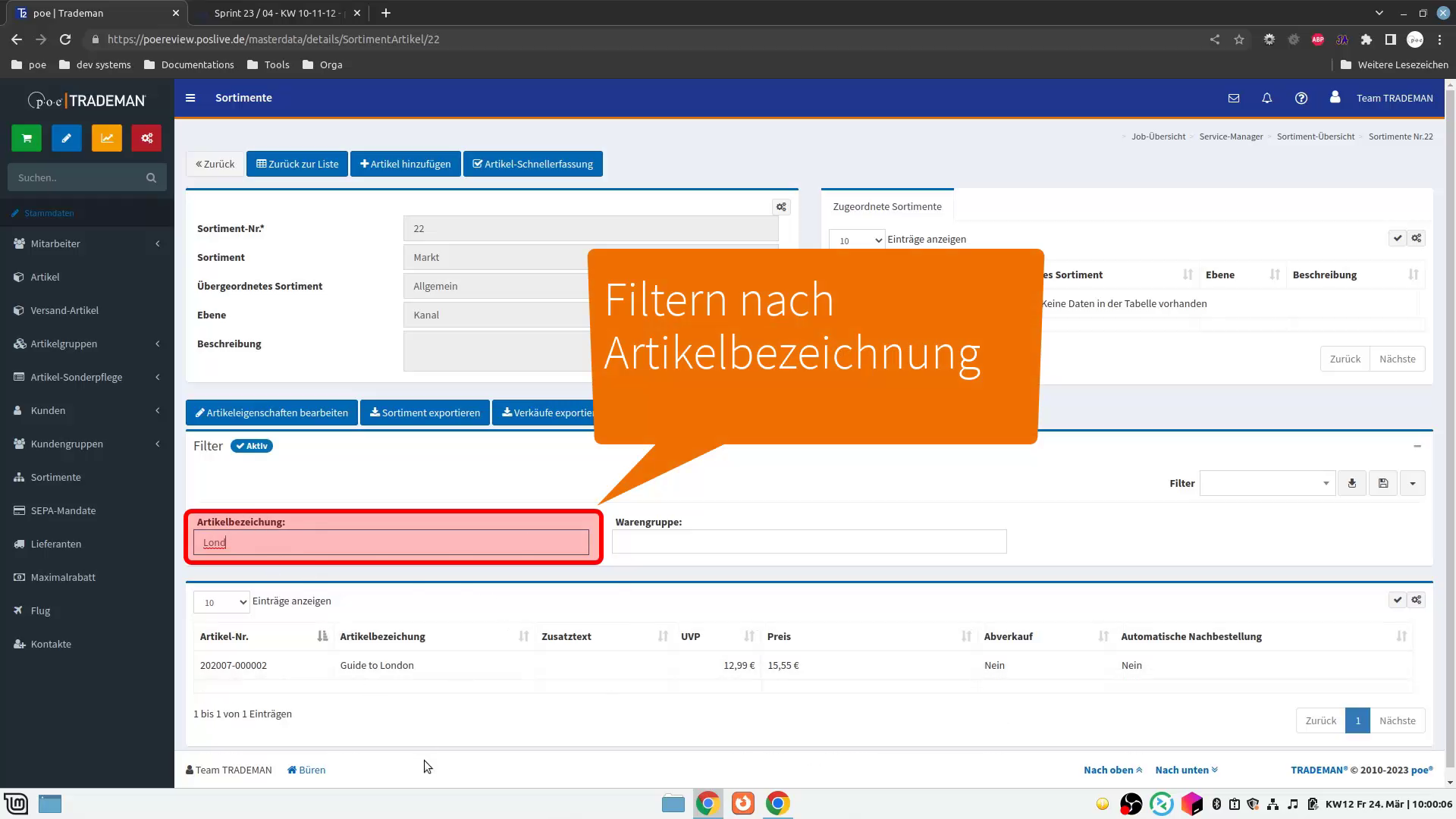Screen dimensions: 1456x819
Task: Click the Büren footer link
Action: [306, 770]
